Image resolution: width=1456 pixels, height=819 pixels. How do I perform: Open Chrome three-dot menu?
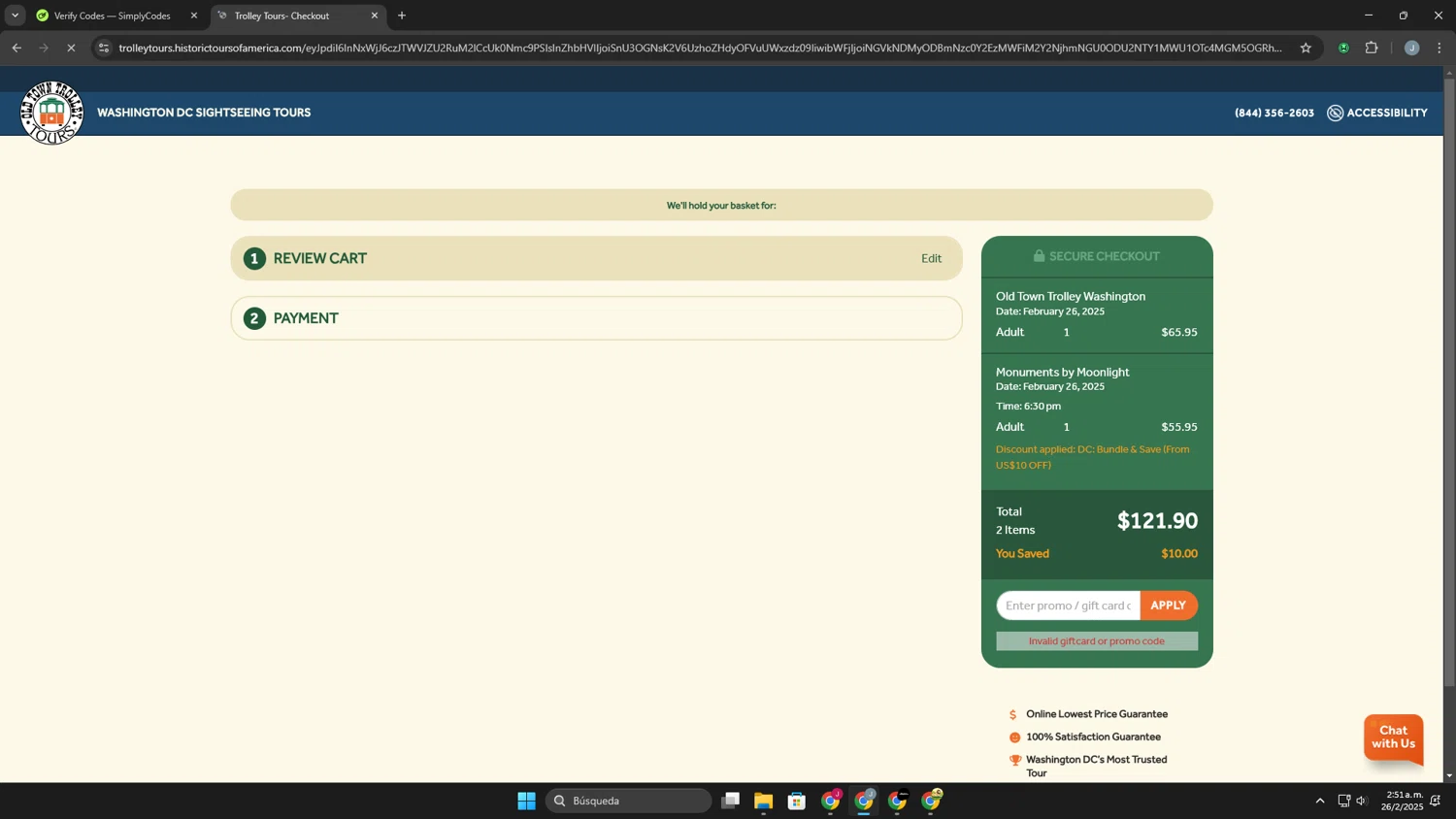(1439, 48)
